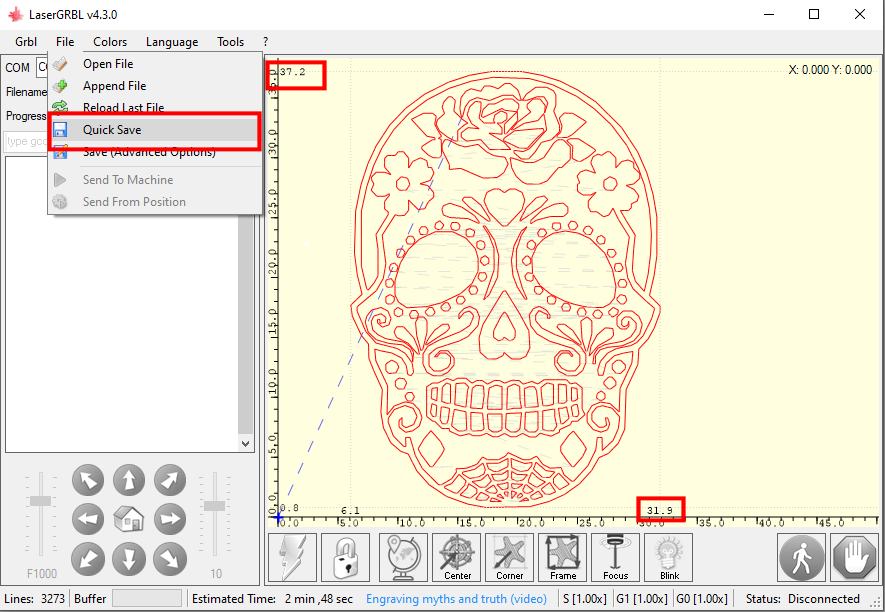Choose Save (Advanced Options)

click(155, 152)
